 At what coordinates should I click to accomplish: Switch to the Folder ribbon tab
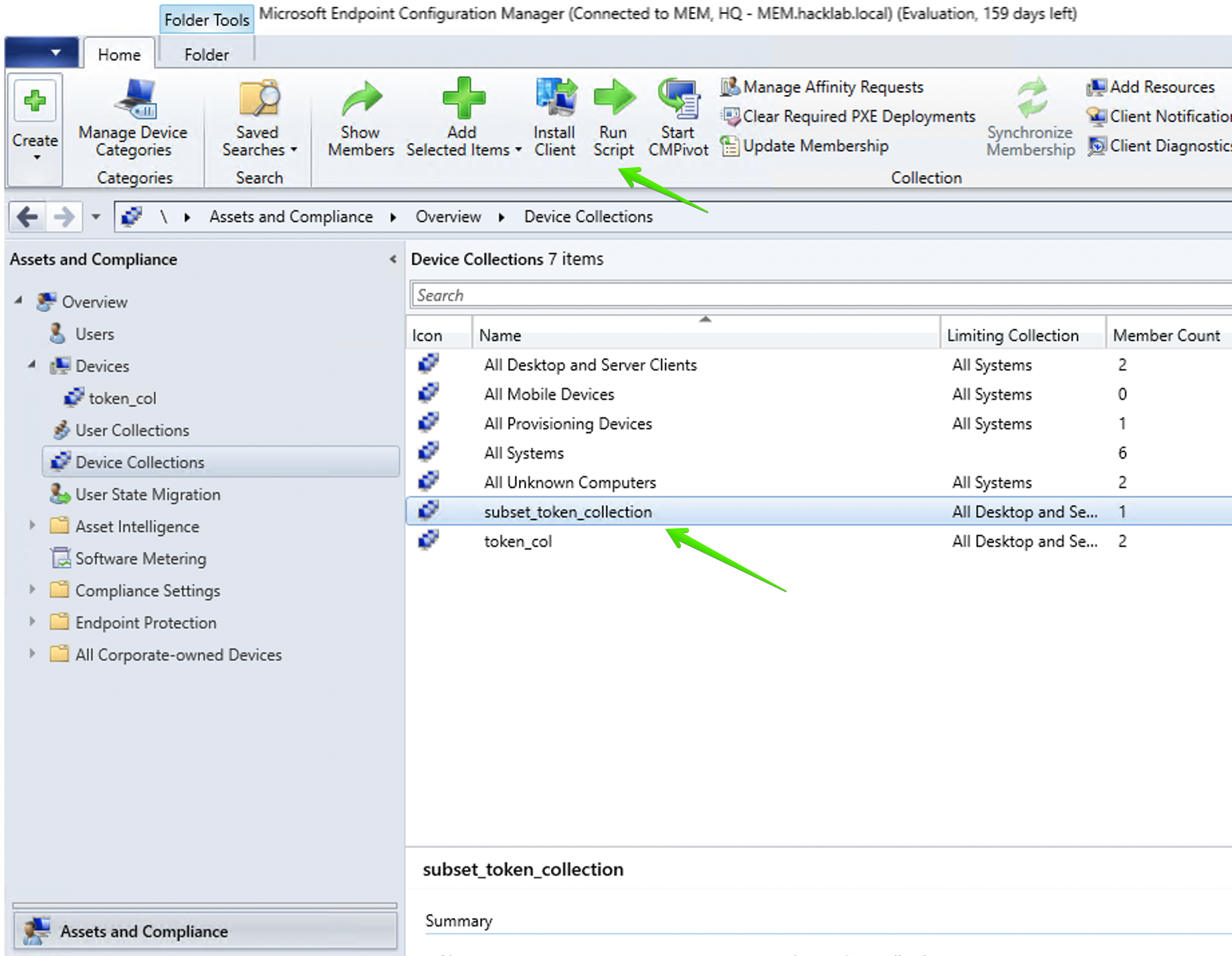click(207, 54)
